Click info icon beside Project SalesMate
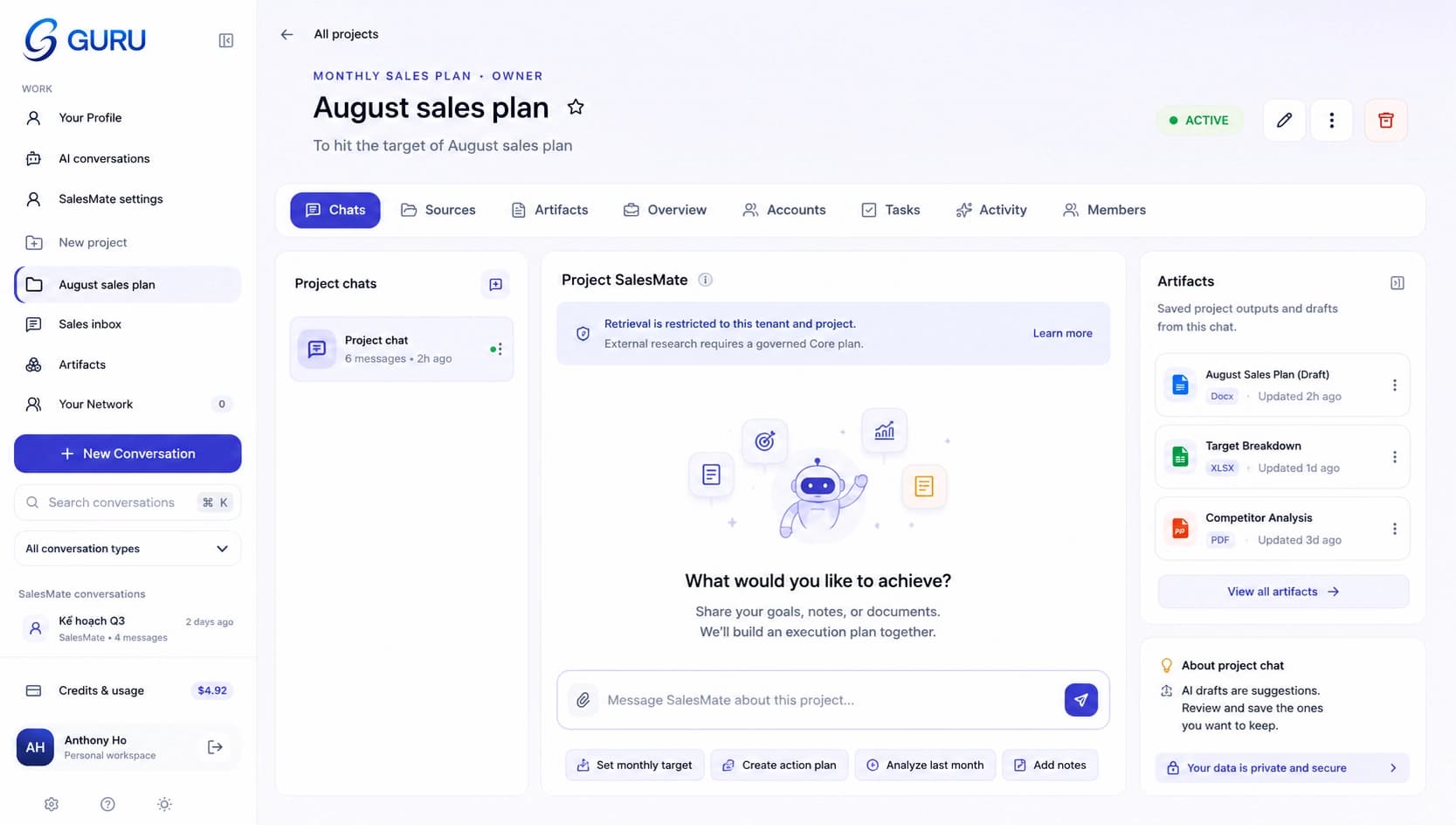 [x=706, y=280]
